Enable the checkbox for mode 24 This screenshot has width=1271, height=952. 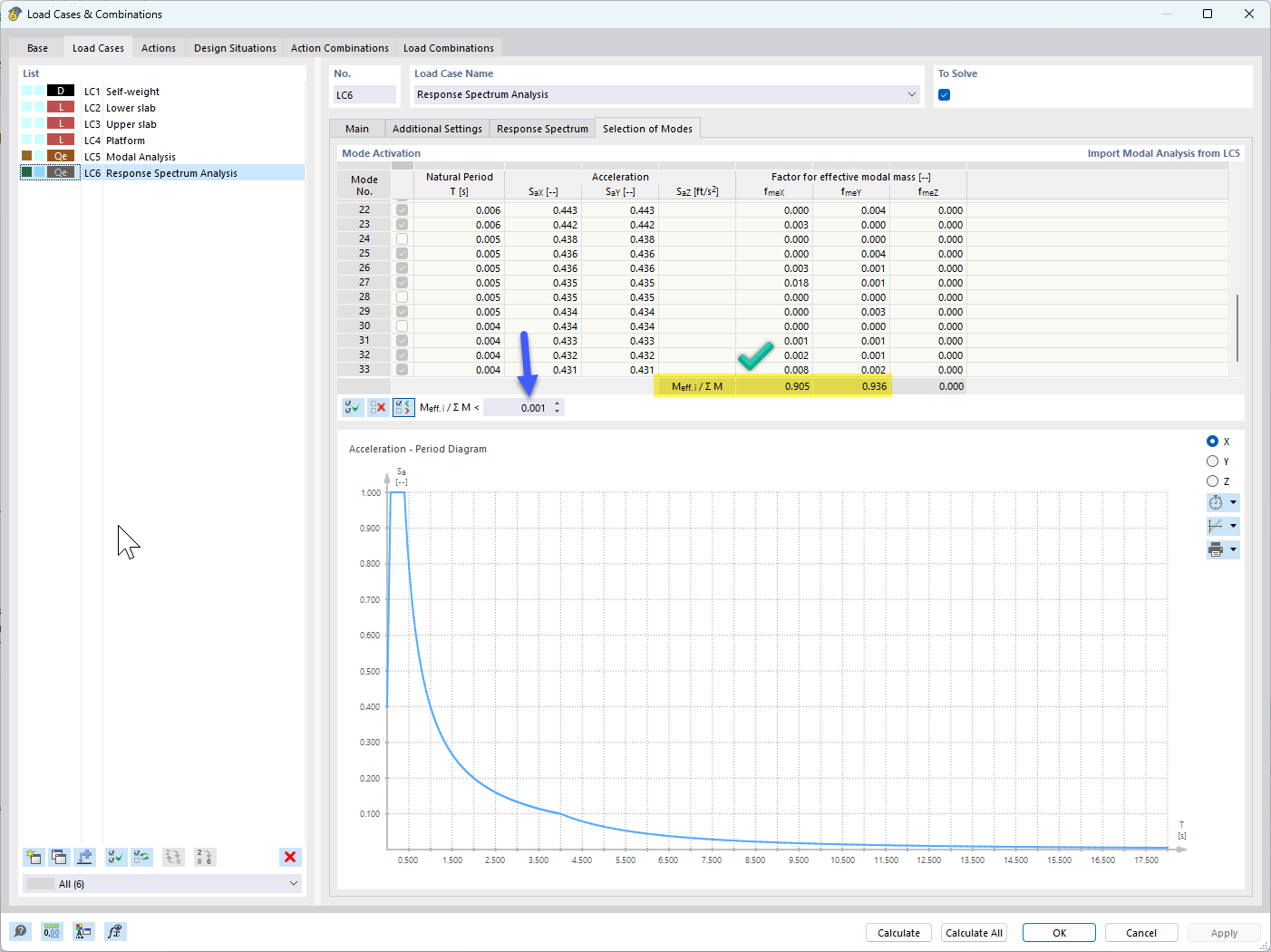coord(402,239)
